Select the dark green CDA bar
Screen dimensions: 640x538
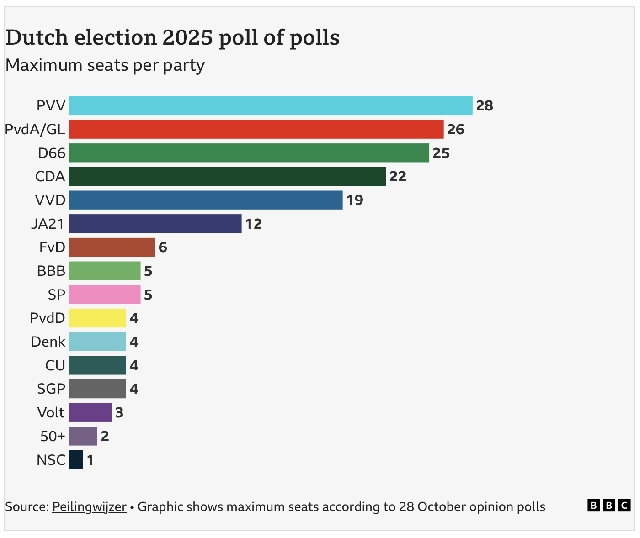click(x=227, y=176)
